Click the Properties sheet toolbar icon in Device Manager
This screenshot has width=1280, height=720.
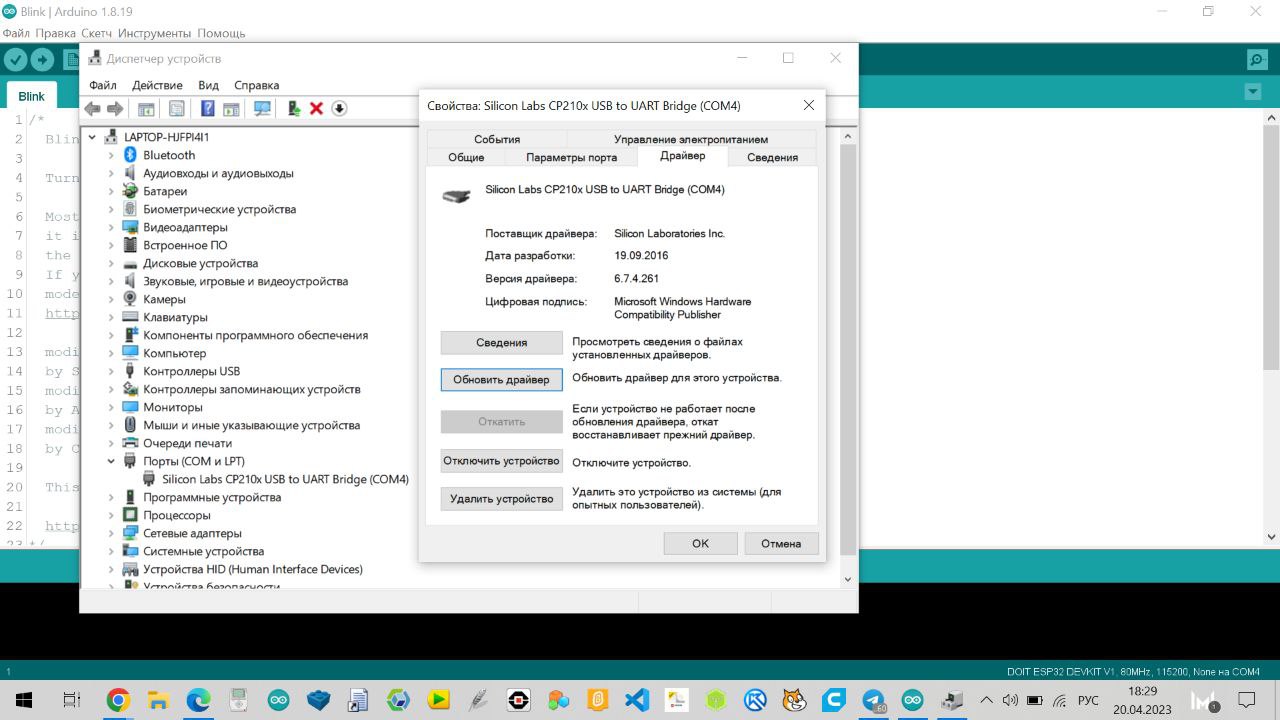[177, 108]
